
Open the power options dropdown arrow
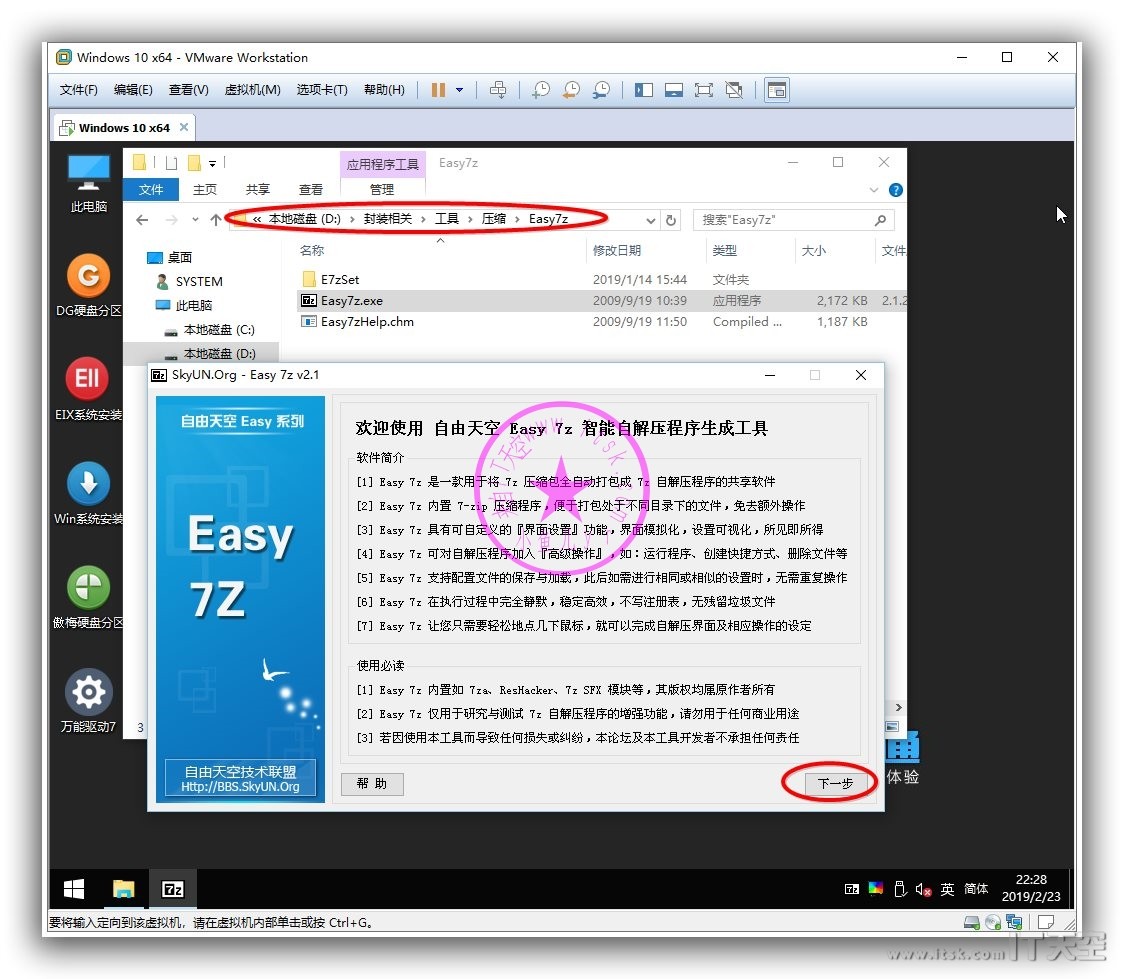click(x=459, y=90)
